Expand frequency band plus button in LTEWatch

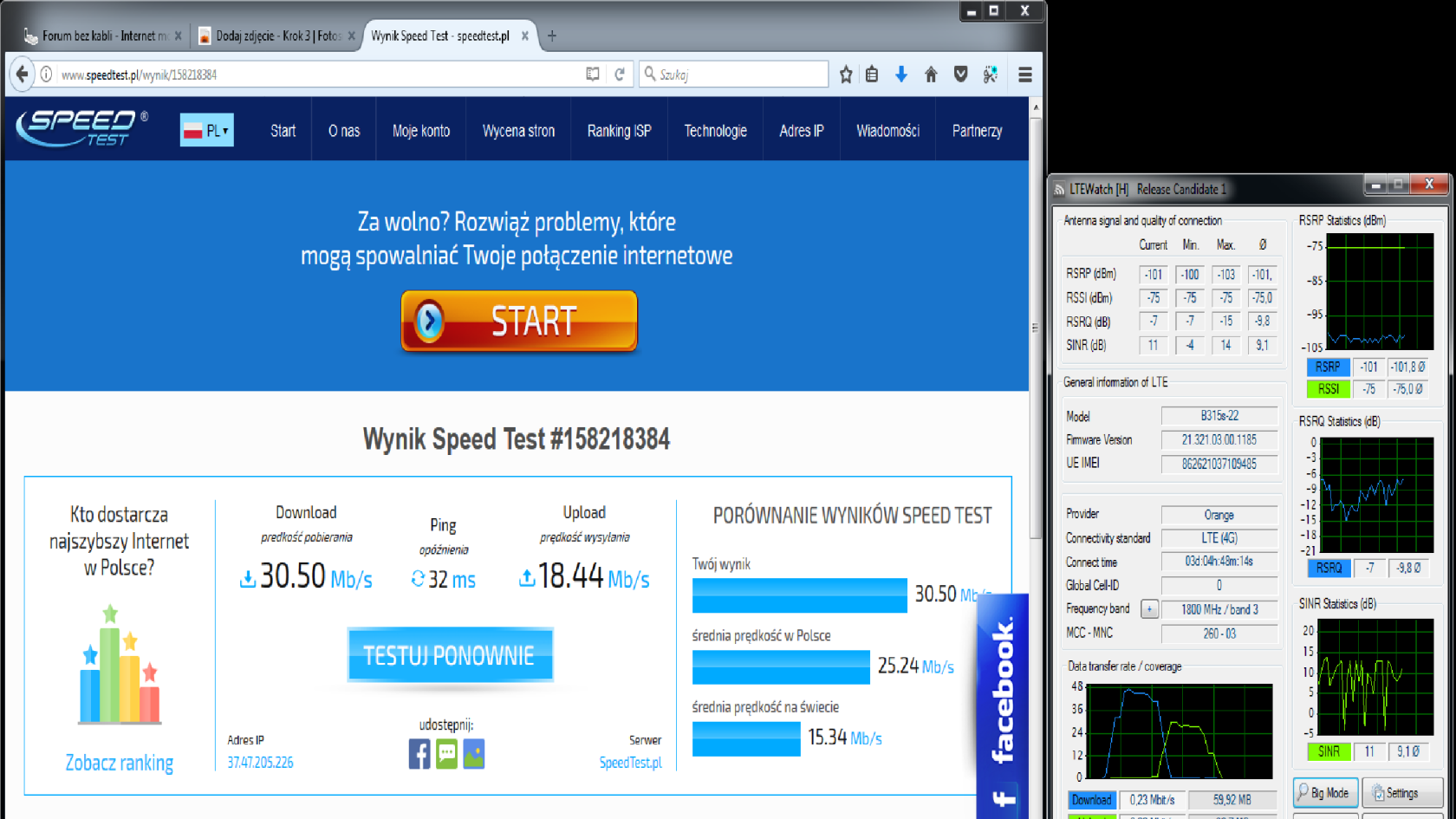coord(1149,609)
